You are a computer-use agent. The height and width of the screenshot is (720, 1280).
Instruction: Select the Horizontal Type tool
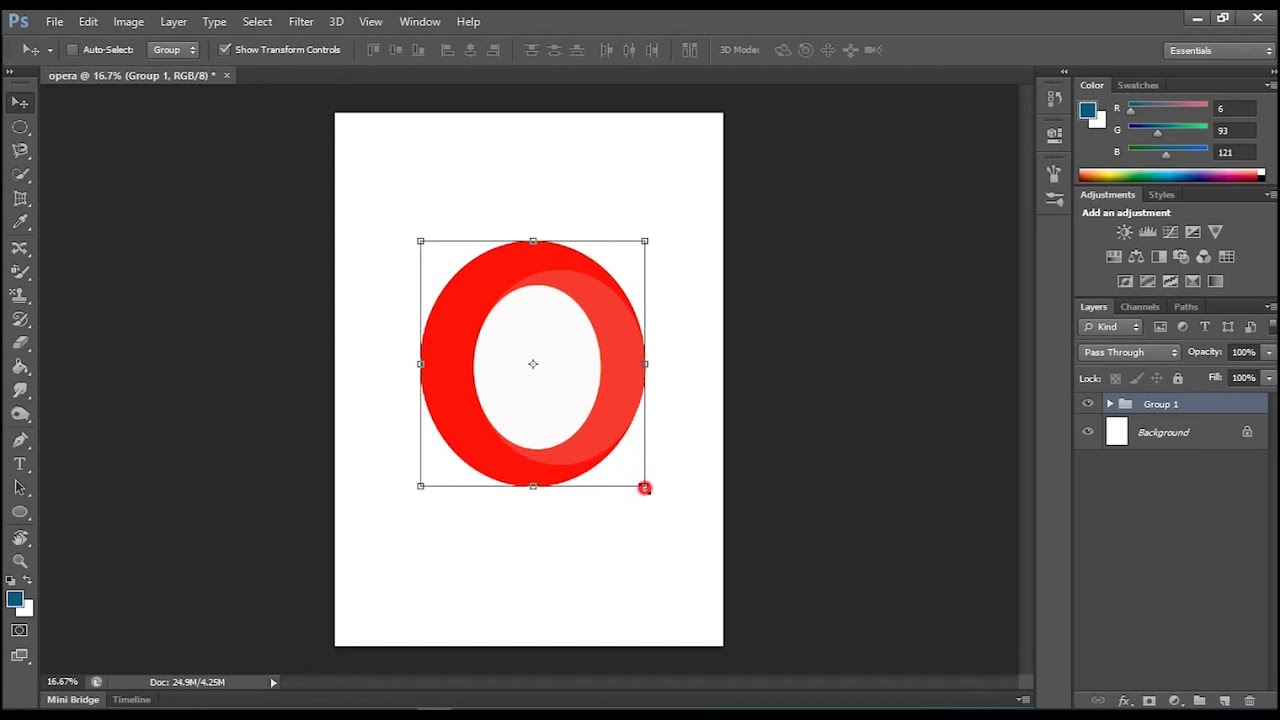click(x=20, y=464)
